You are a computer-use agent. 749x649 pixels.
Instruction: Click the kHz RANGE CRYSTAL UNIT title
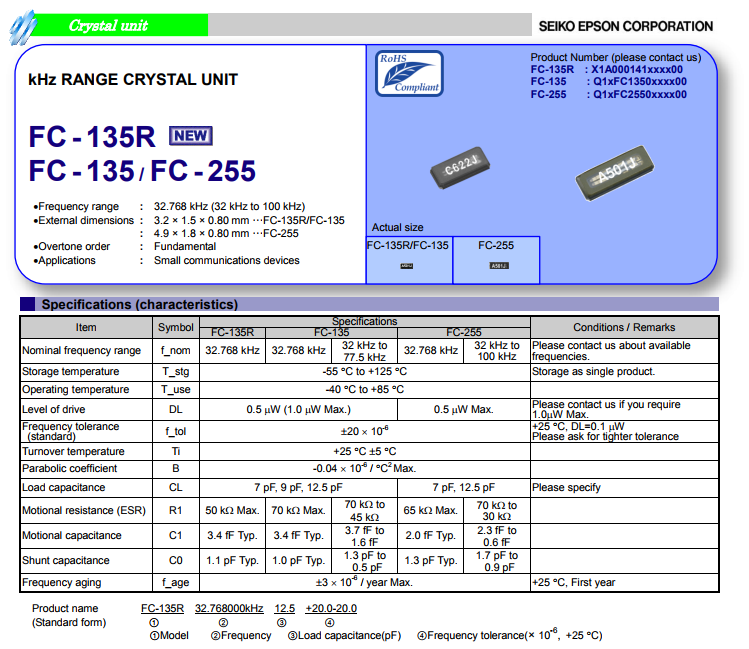[133, 79]
